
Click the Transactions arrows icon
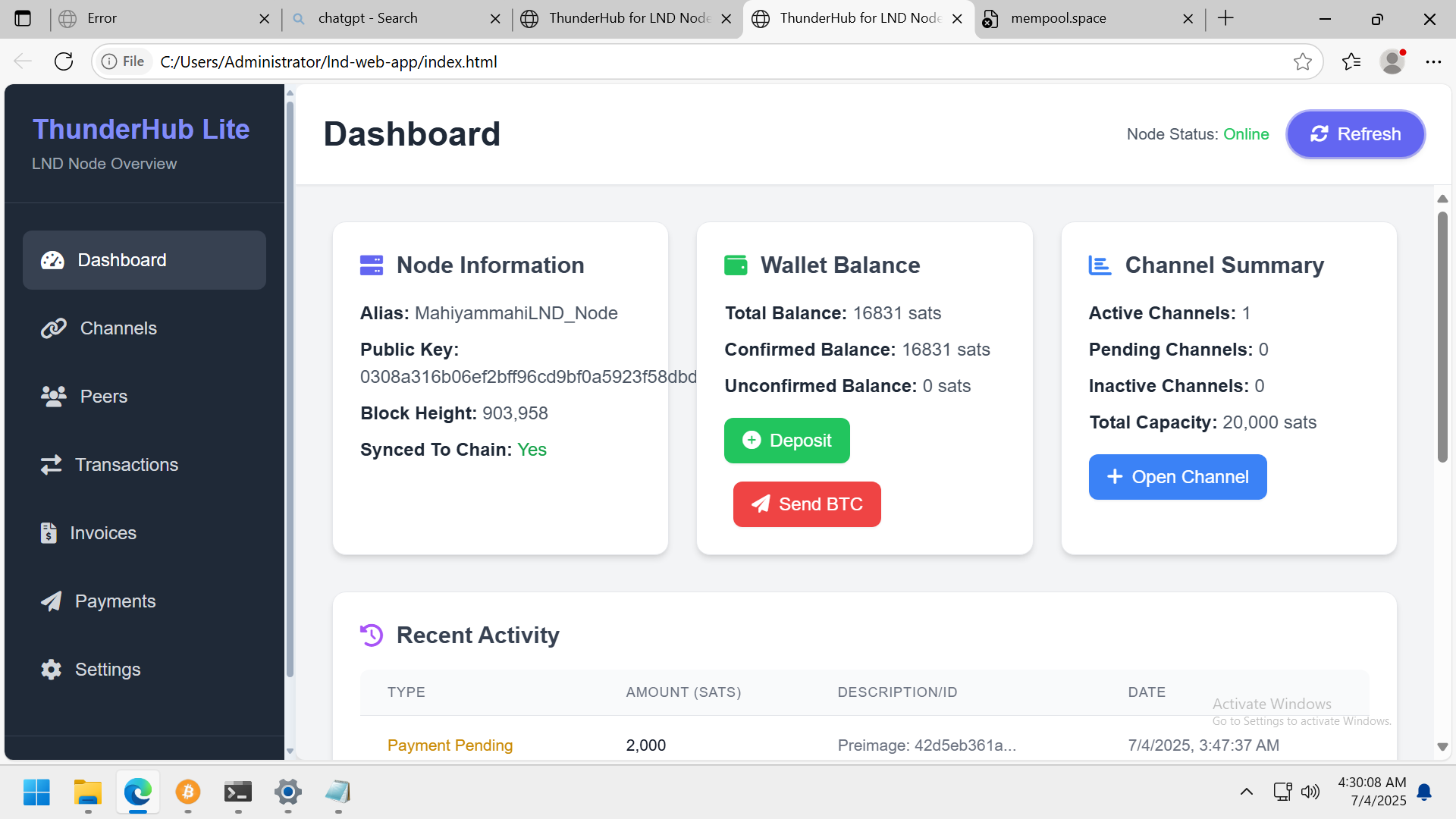point(51,465)
